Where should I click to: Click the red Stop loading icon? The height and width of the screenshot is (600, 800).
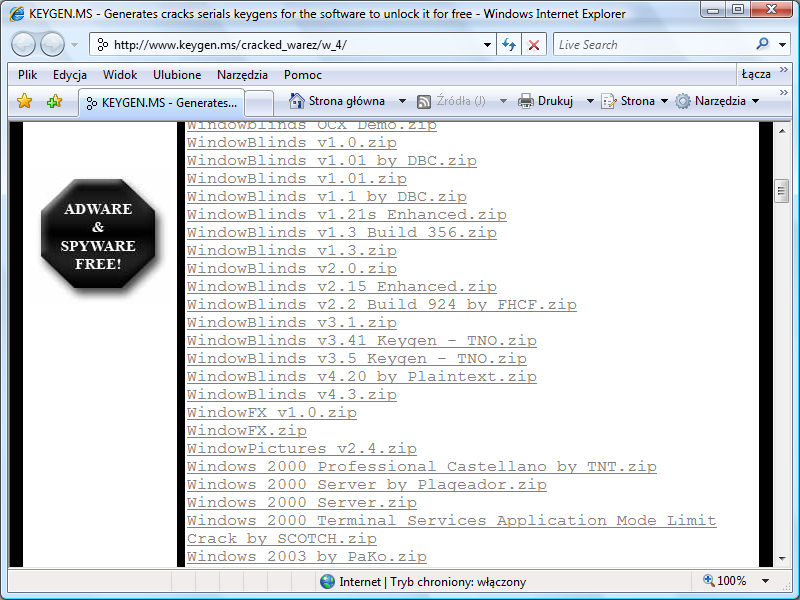[x=534, y=44]
